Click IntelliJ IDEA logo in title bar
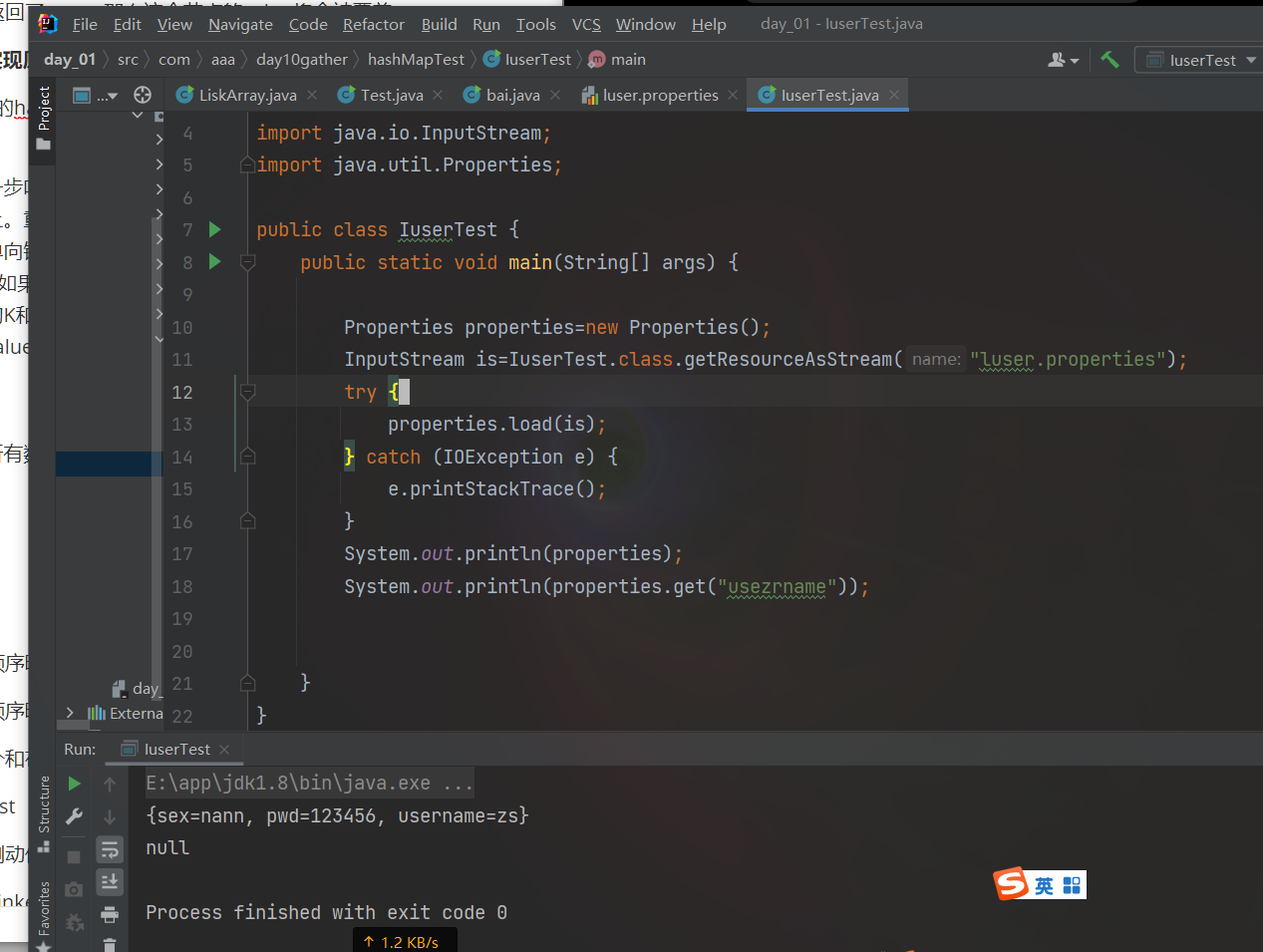1263x952 pixels. 48,23
